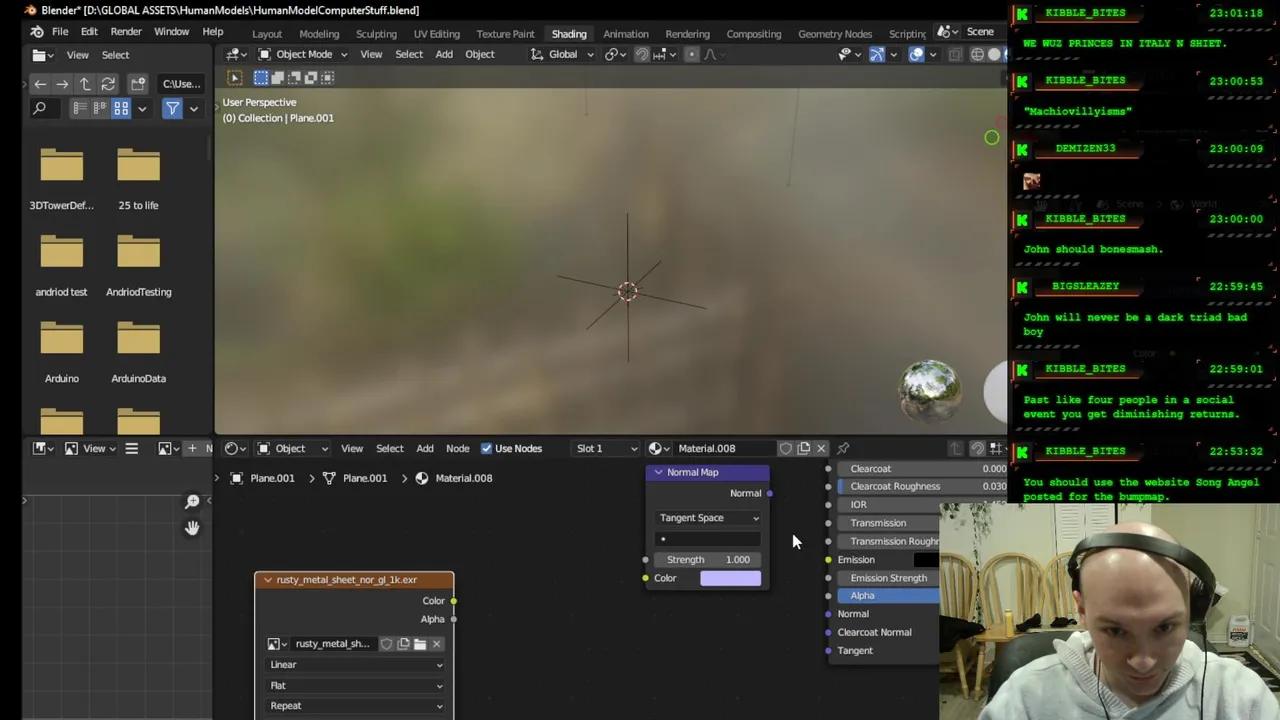Open the Object Mode dropdown

coord(303,54)
